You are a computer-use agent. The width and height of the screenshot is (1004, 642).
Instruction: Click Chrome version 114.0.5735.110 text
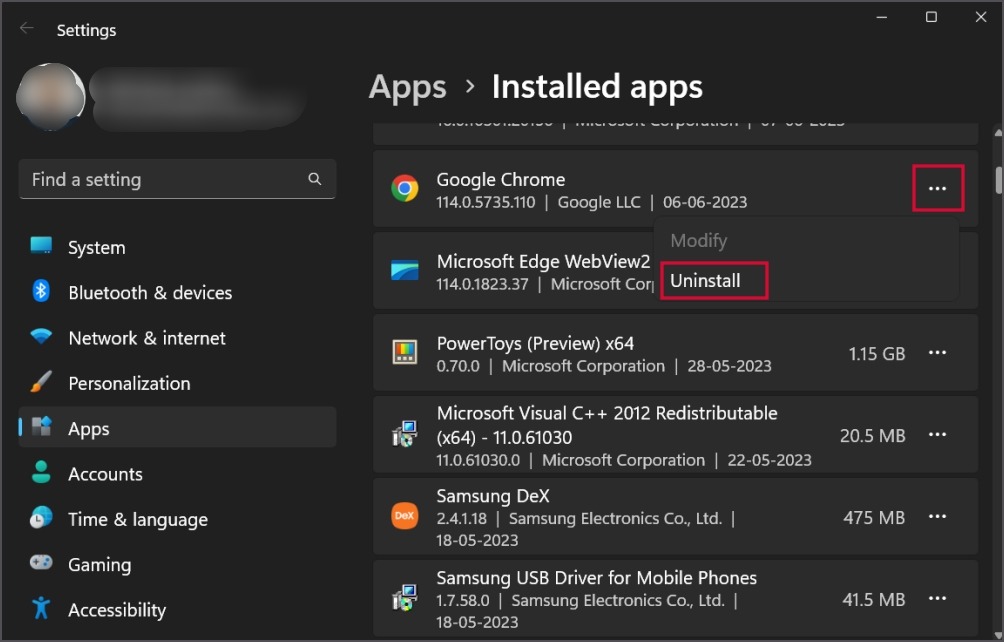pos(485,202)
